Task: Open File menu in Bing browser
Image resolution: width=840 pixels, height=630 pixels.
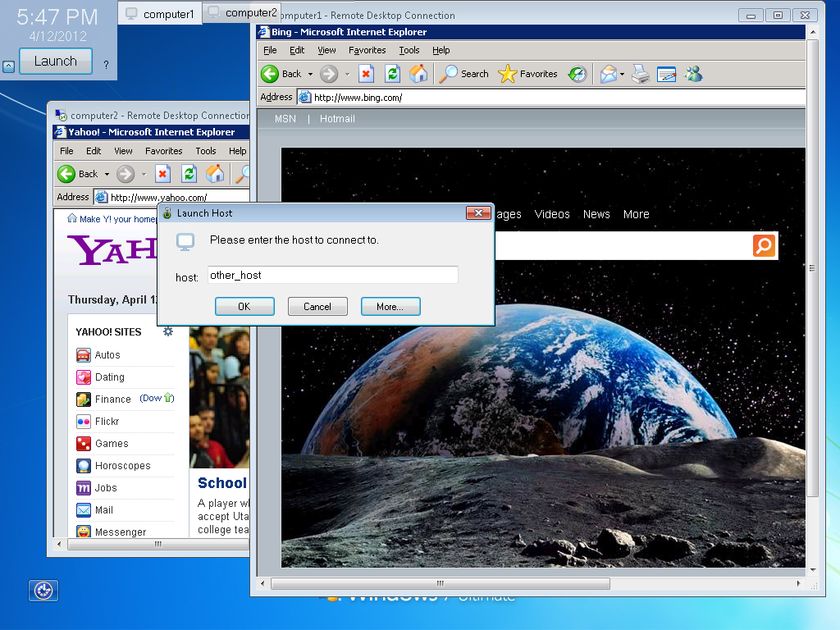Action: point(270,50)
